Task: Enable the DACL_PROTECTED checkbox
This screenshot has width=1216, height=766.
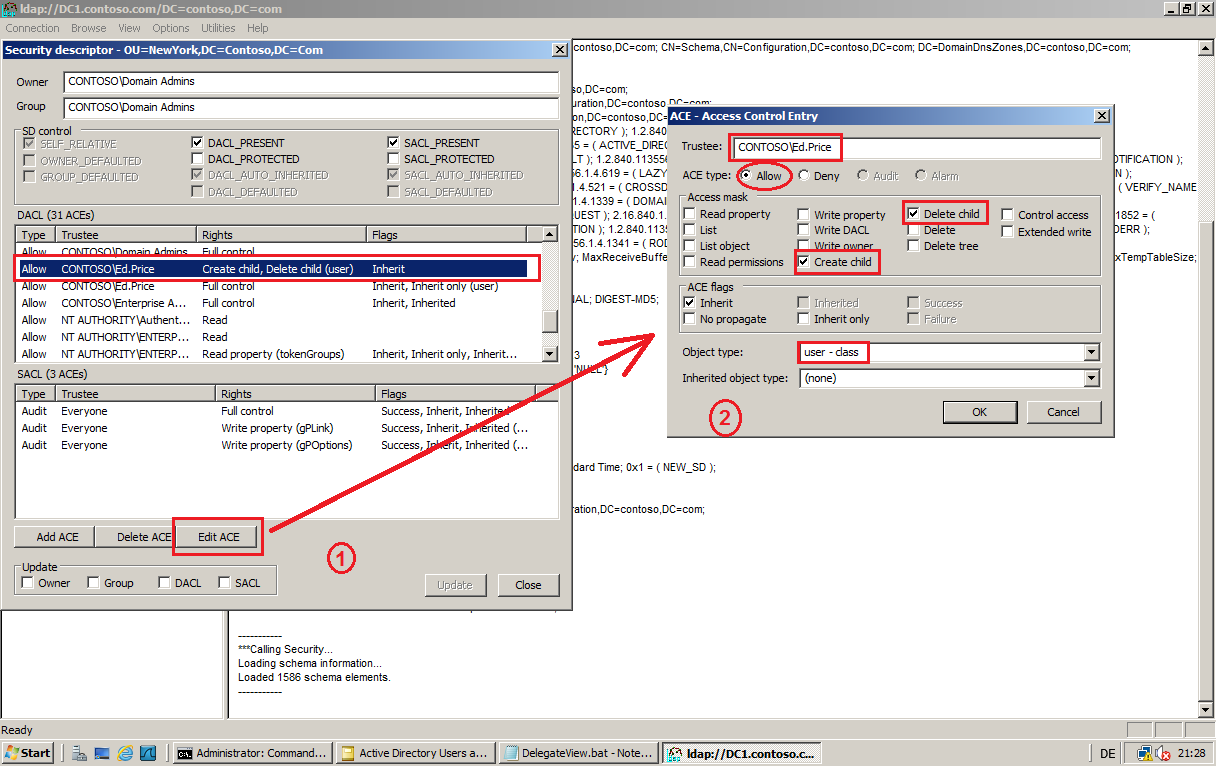Action: 198,159
